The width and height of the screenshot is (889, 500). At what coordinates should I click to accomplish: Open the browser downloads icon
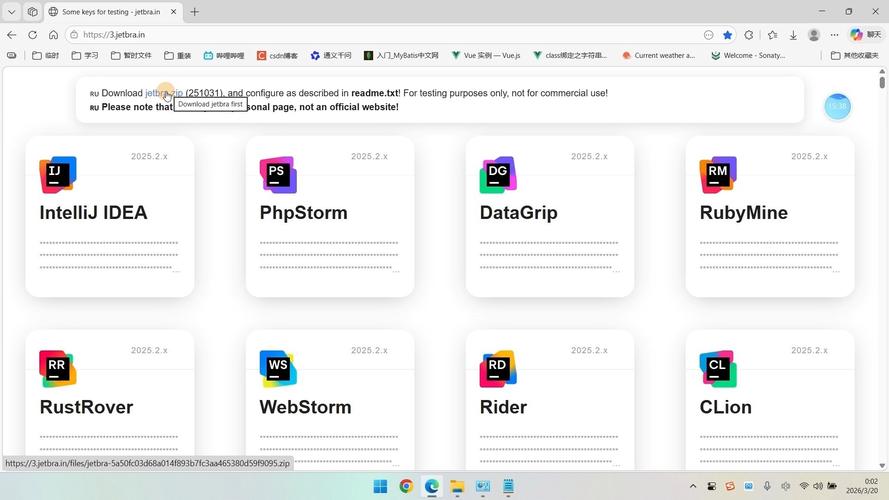tap(793, 35)
